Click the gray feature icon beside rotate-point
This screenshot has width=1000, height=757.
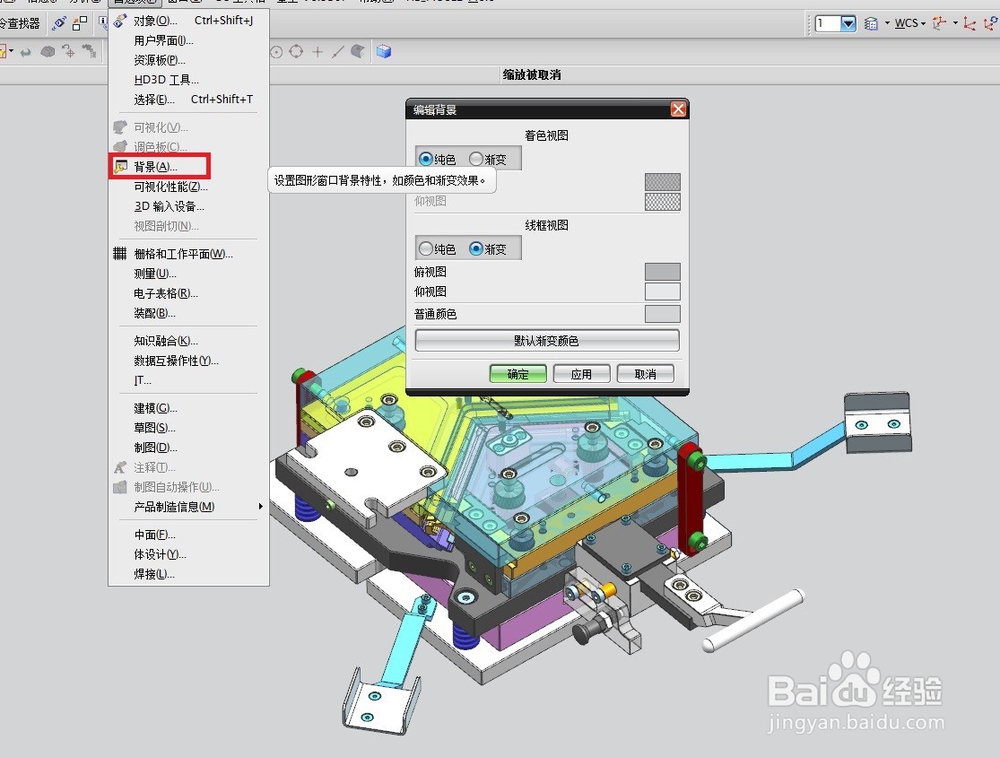pyautogui.click(x=89, y=51)
